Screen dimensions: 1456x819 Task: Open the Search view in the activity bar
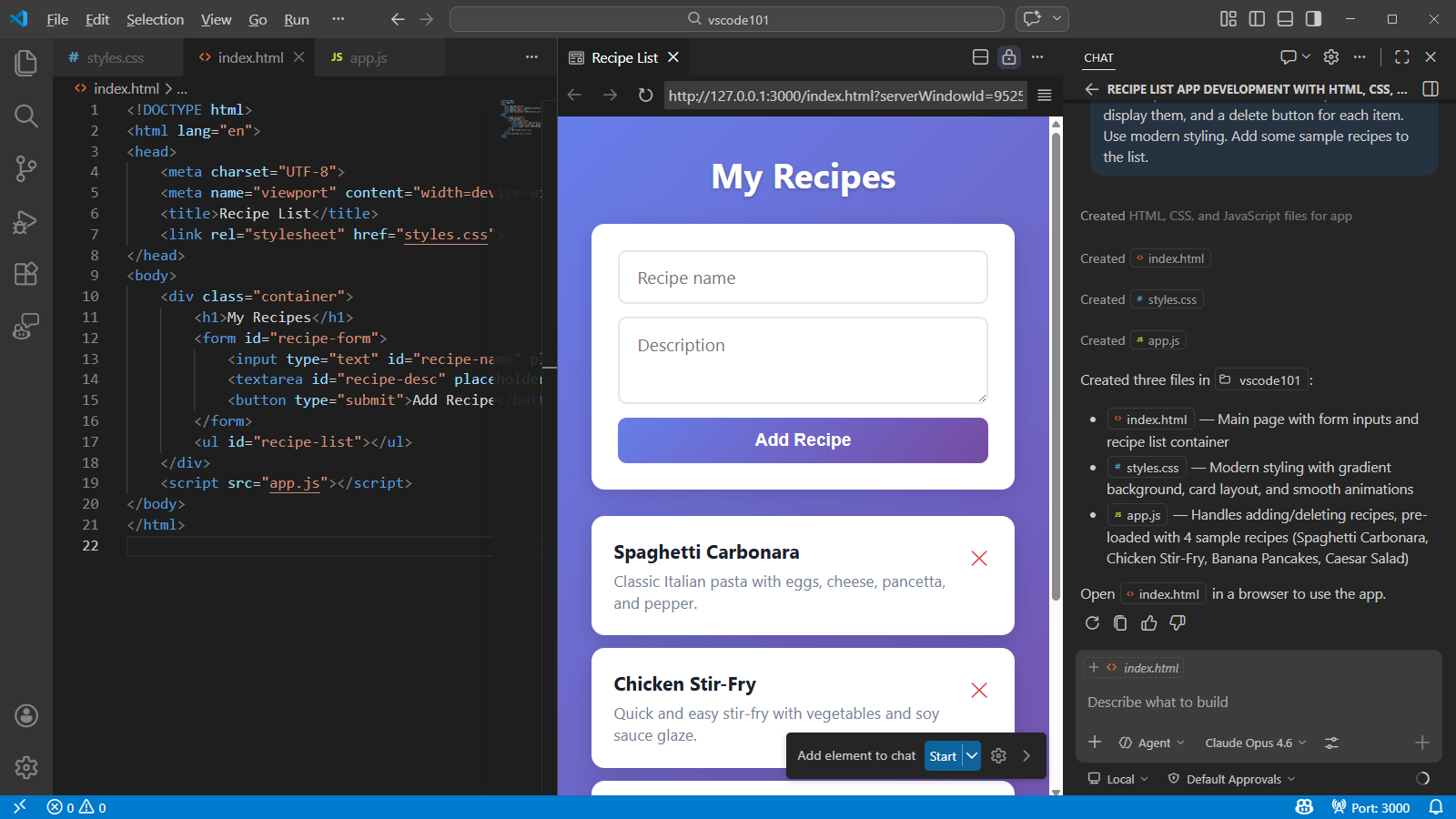pos(25,116)
